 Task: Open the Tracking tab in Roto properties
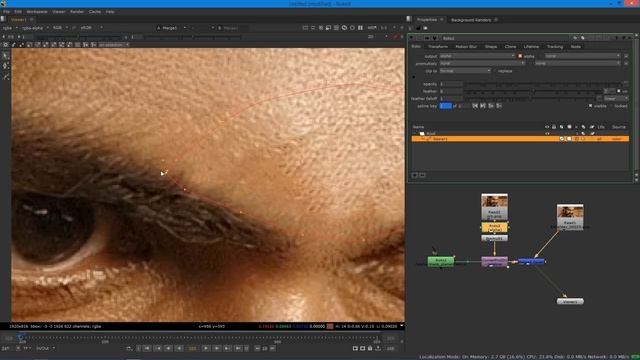click(554, 47)
